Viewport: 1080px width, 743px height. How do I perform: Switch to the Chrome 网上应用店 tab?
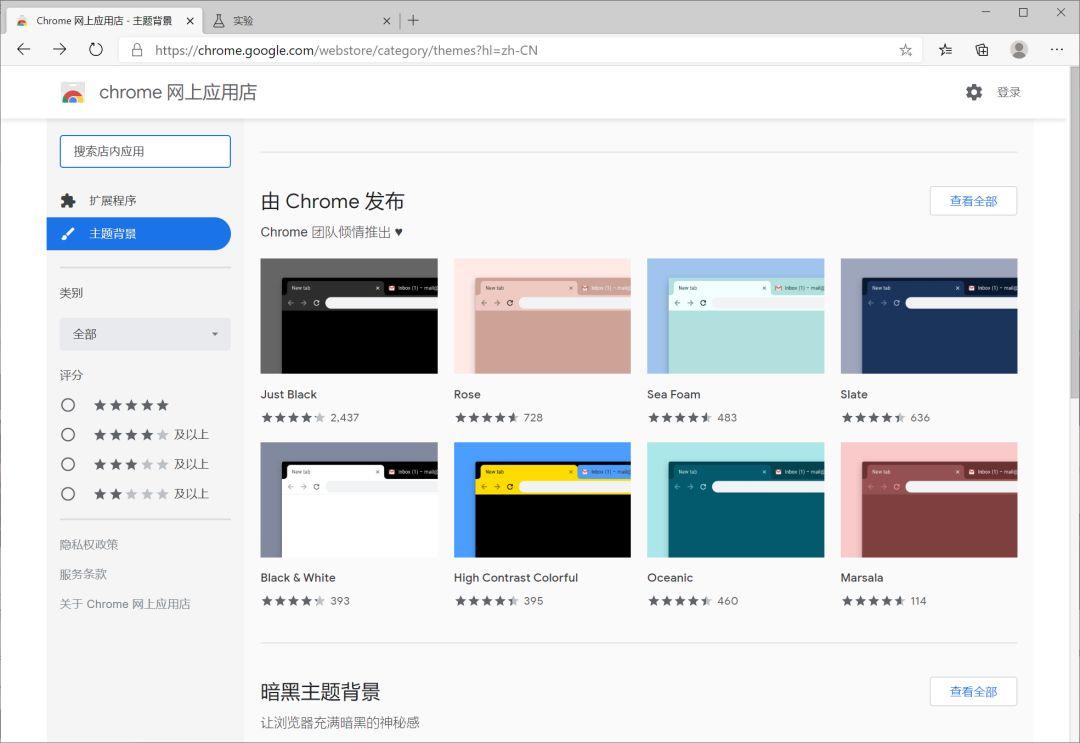click(x=105, y=21)
